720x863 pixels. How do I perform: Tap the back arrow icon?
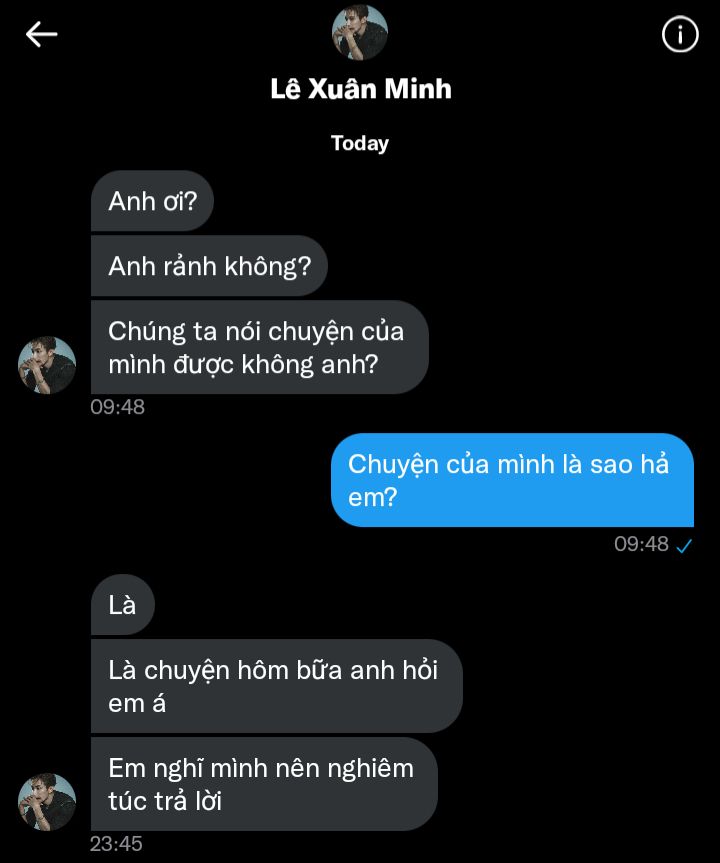tap(41, 34)
